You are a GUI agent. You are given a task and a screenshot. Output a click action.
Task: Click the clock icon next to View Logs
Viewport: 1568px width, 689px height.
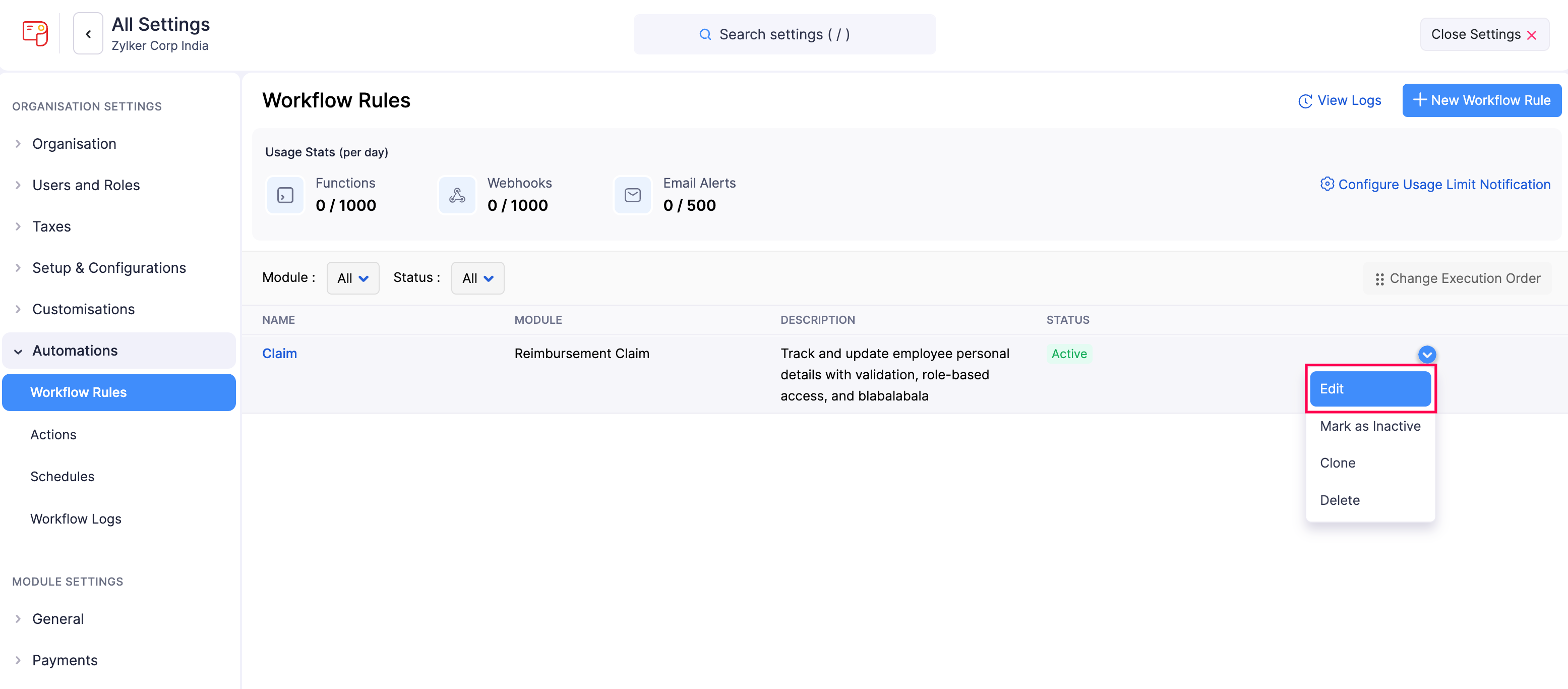click(x=1305, y=101)
